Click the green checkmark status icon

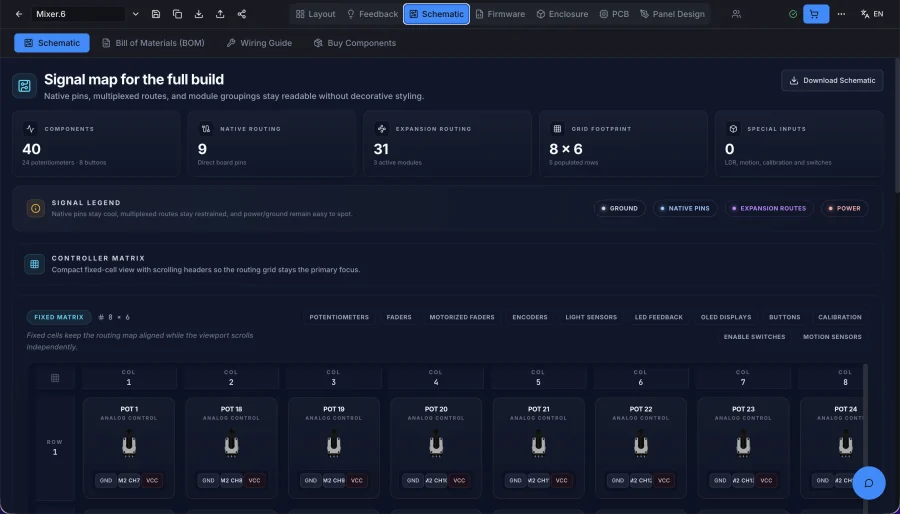pyautogui.click(x=793, y=14)
